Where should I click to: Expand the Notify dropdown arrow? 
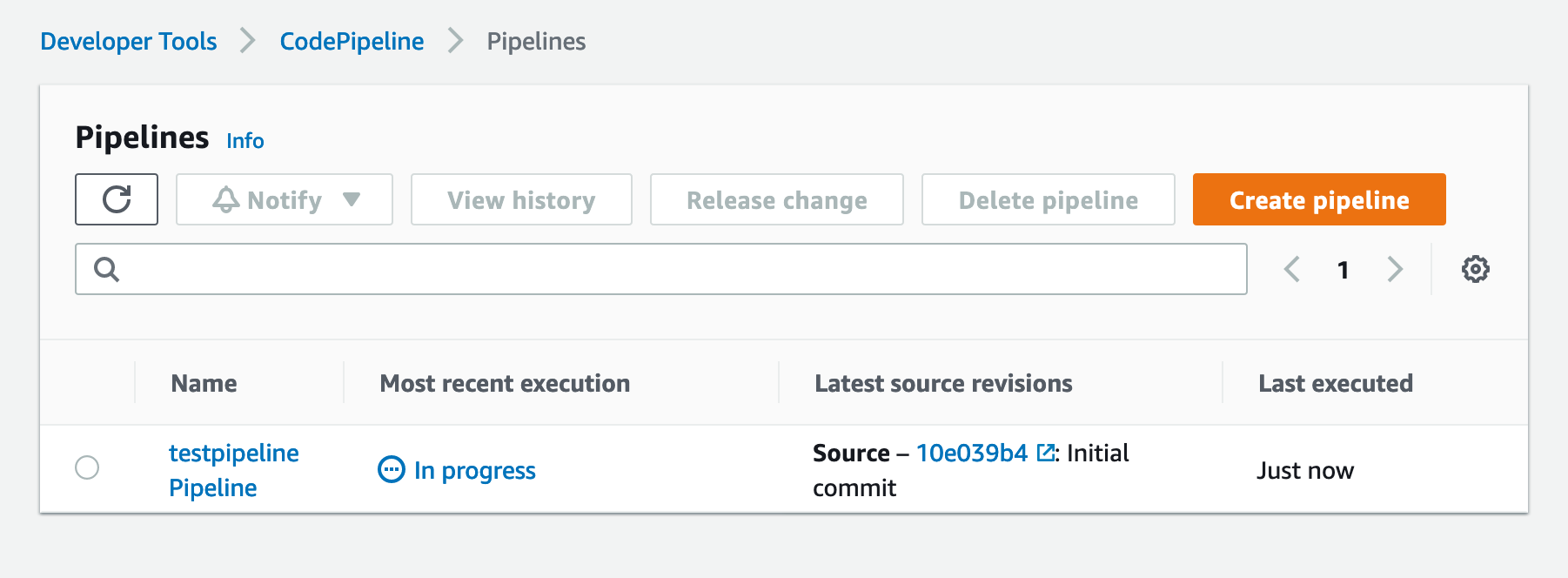(x=352, y=199)
